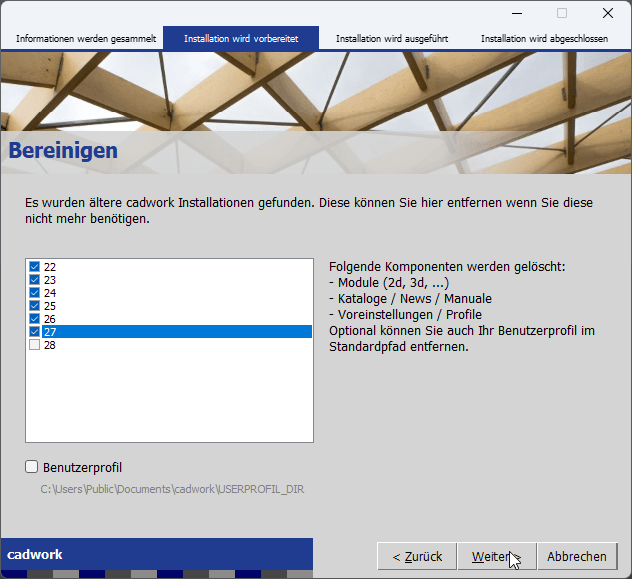Click the 'Voreinstellungen / Profile' line
Image resolution: width=632 pixels, height=579 pixels.
click(x=405, y=314)
